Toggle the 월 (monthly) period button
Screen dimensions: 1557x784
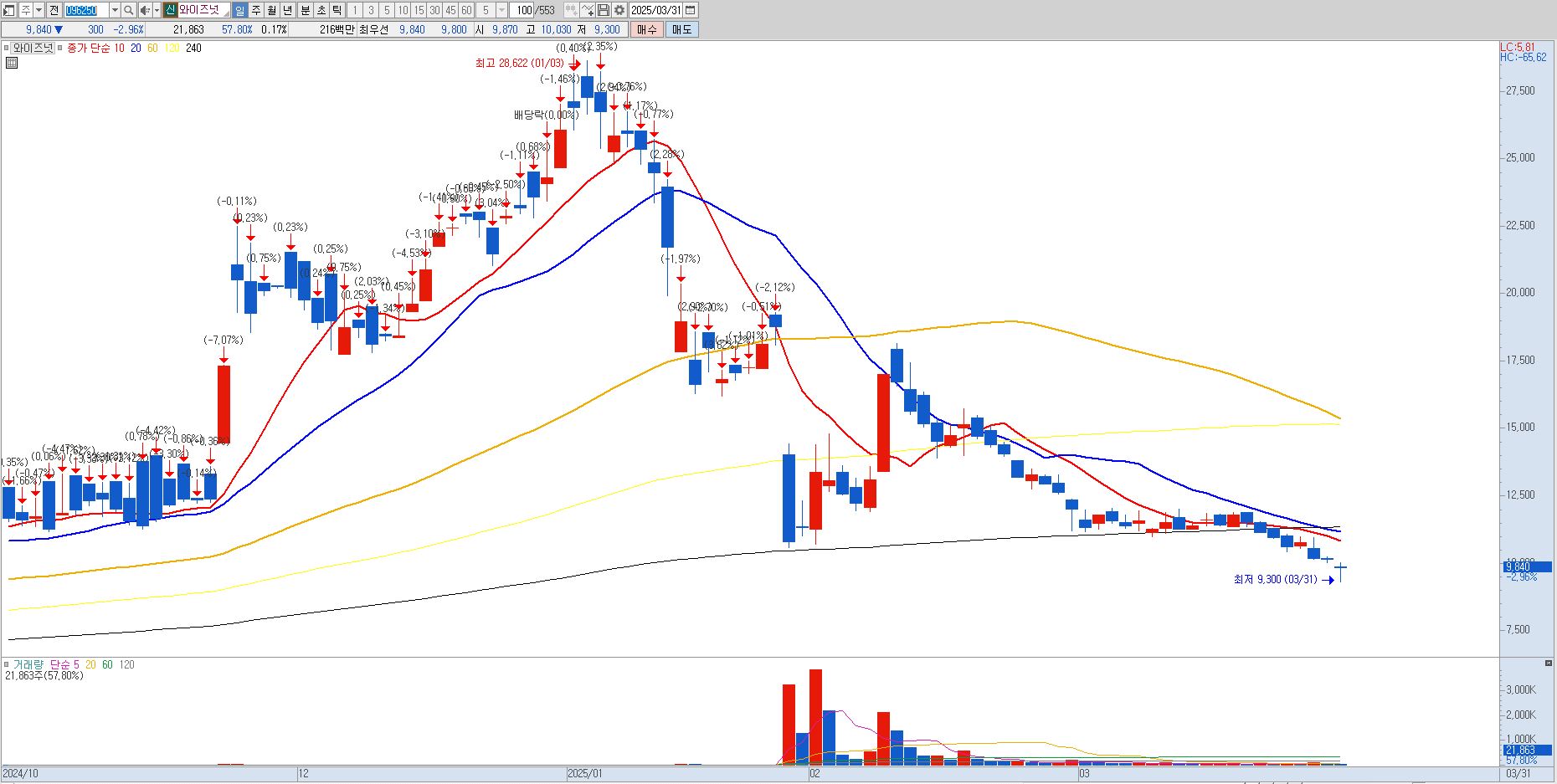[x=272, y=10]
